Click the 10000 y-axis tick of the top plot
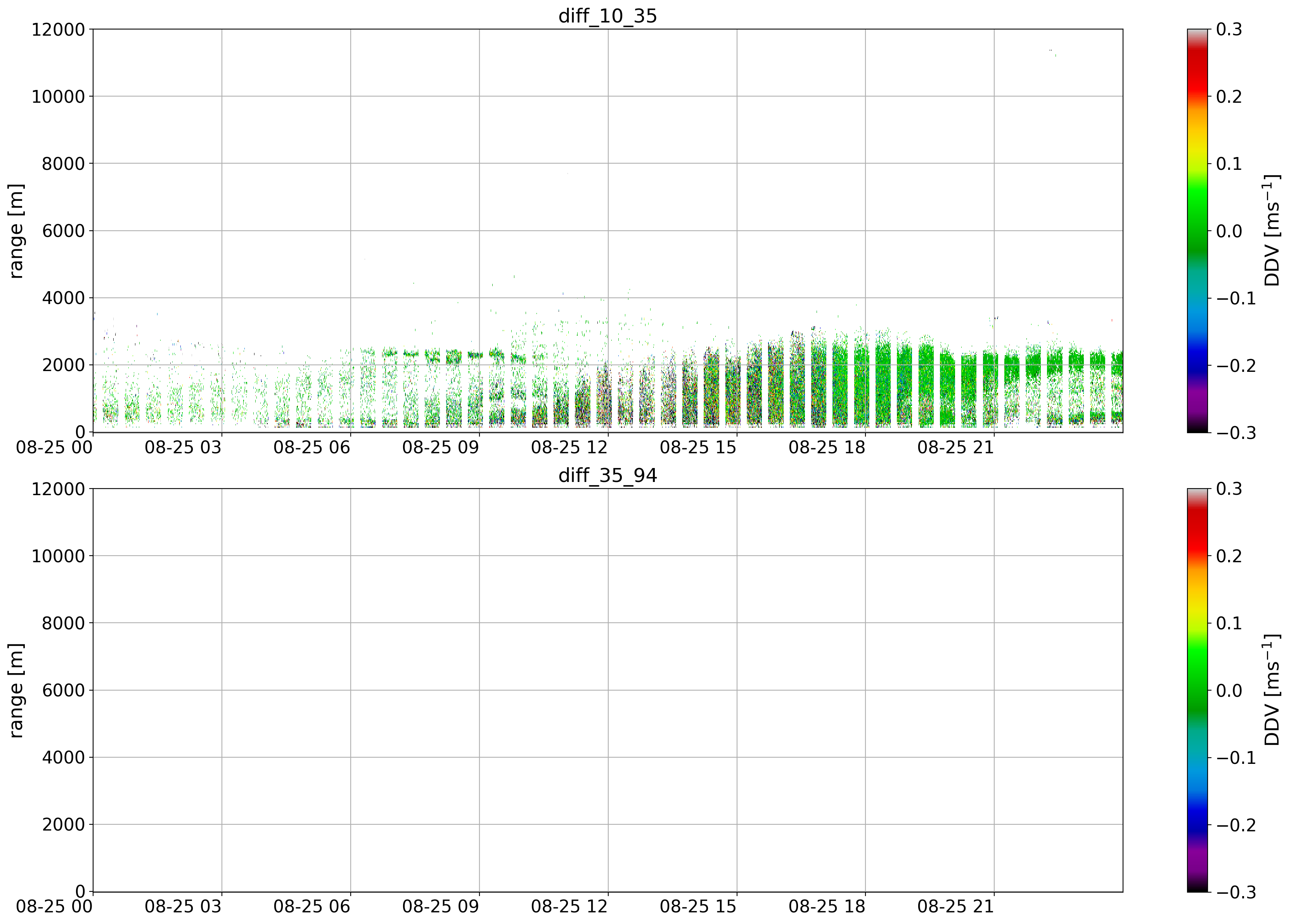This screenshot has height=924, width=1291. click(58, 97)
